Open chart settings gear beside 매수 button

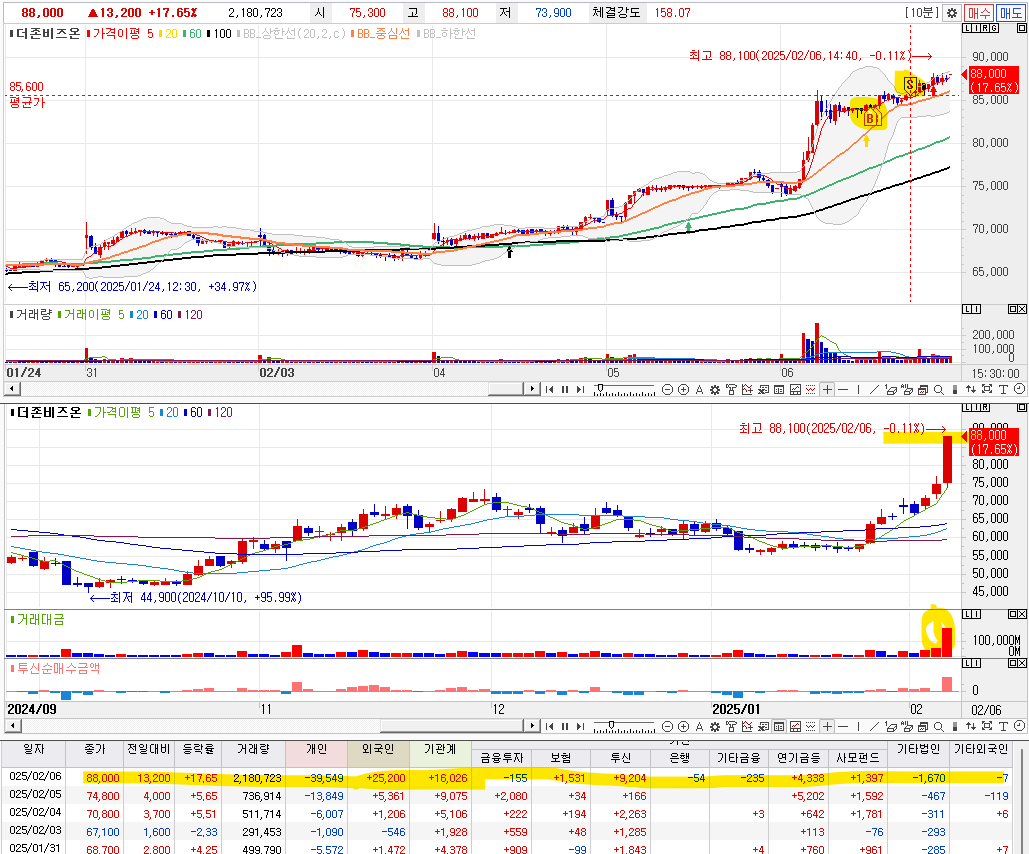tap(952, 12)
